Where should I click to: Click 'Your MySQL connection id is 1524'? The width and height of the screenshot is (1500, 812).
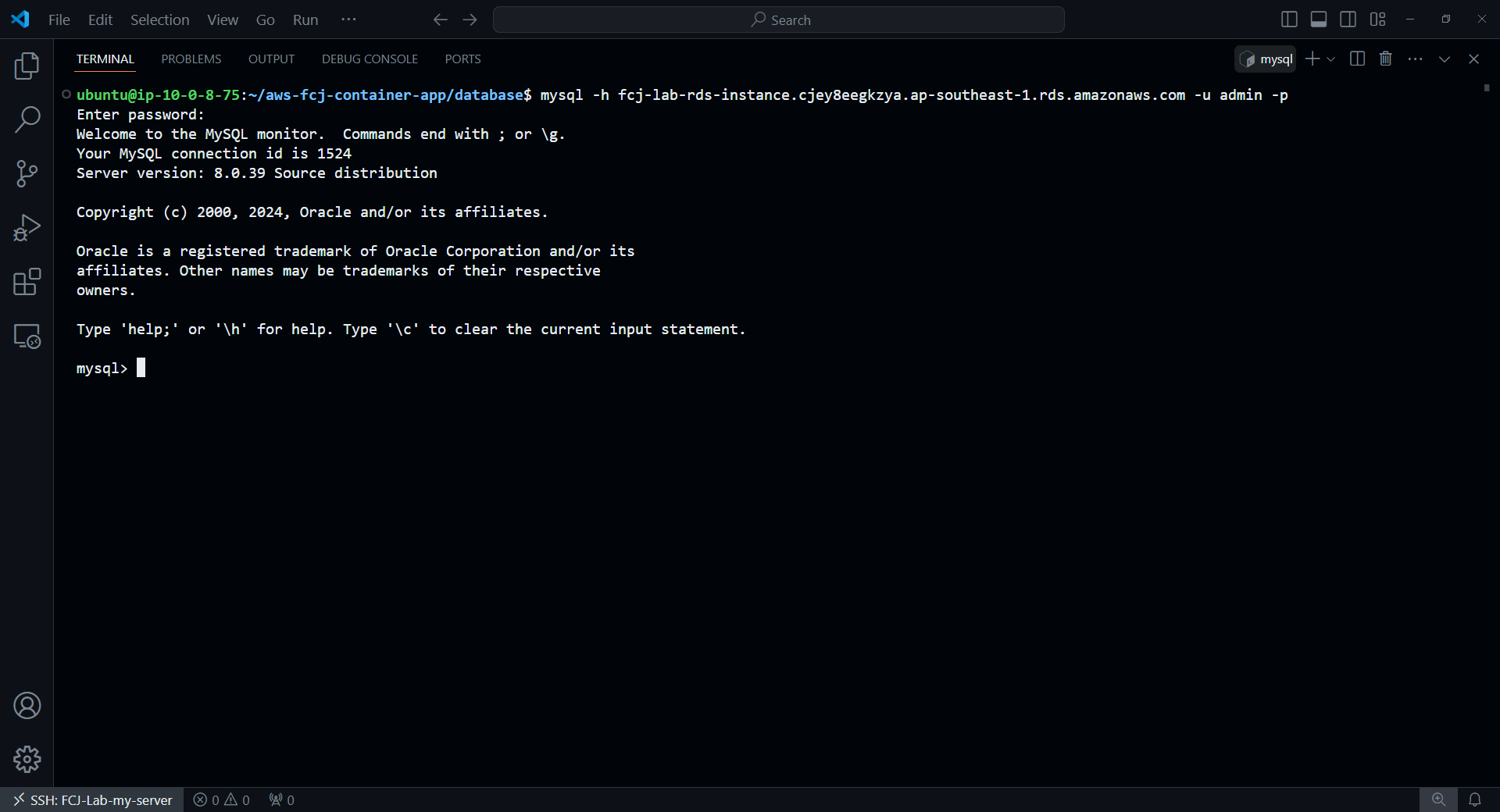214,153
